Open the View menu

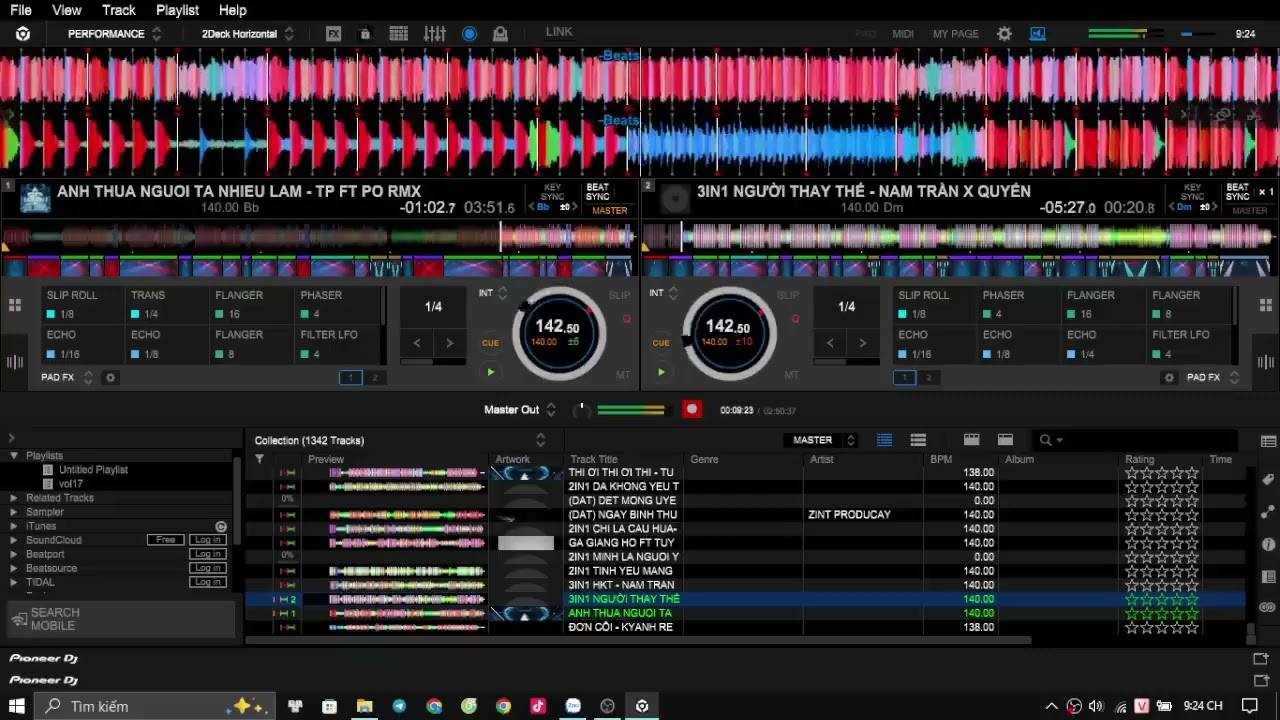(67, 10)
